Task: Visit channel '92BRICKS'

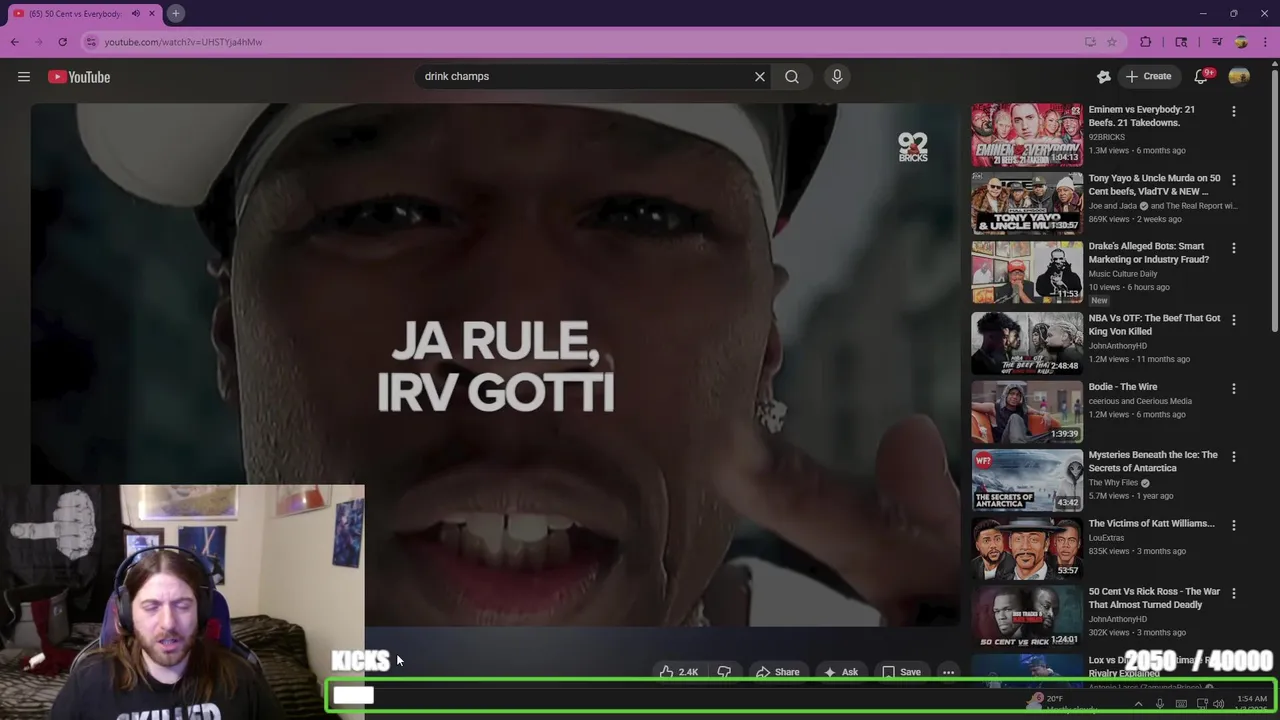Action: click(1106, 137)
